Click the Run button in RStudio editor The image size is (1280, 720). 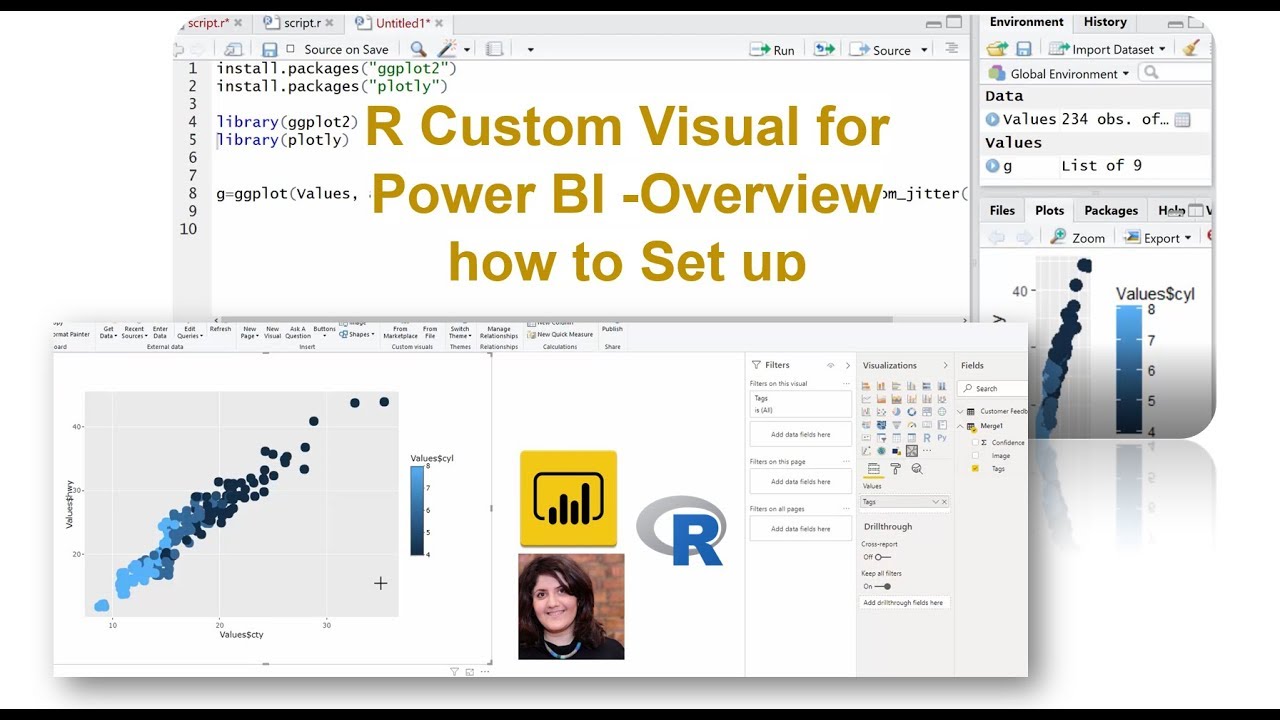(x=773, y=50)
